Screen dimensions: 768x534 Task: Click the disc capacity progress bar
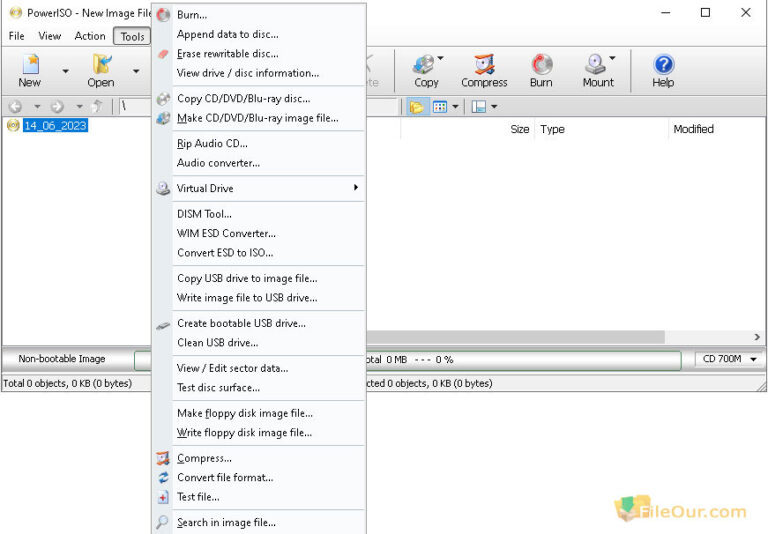pos(523,360)
